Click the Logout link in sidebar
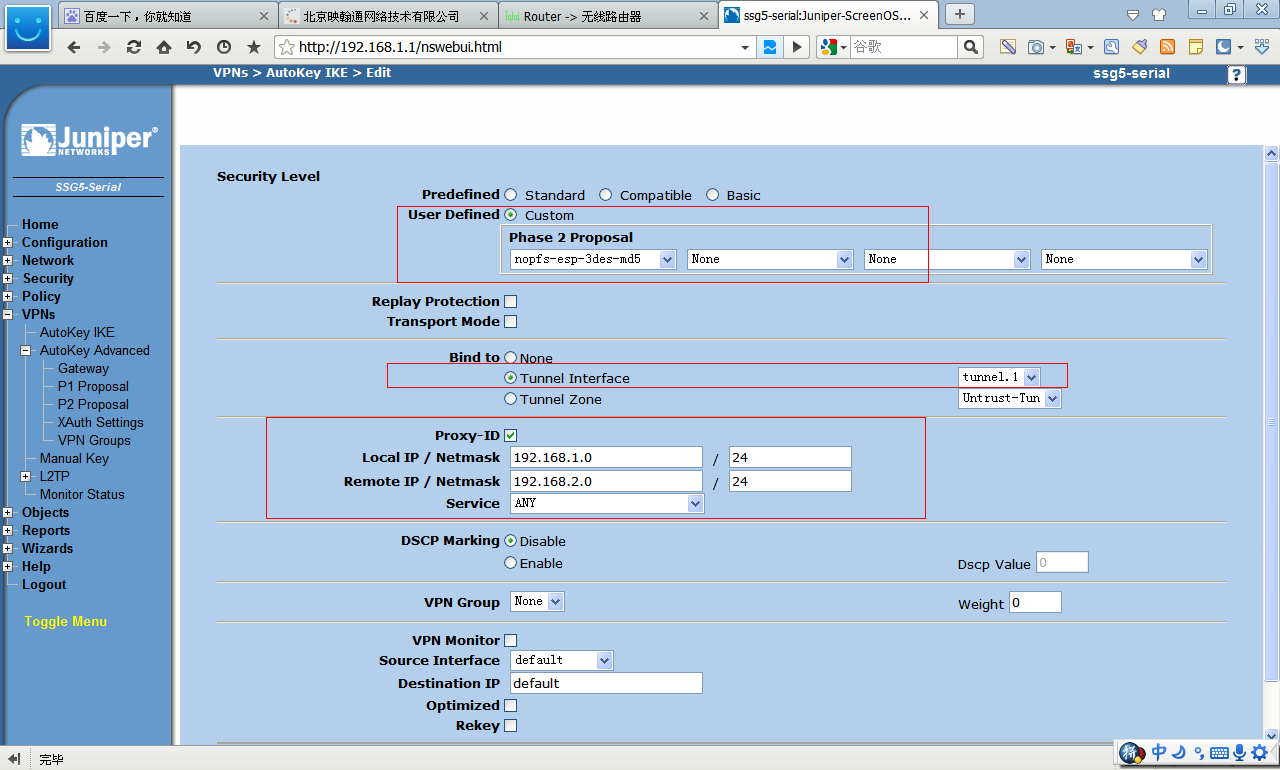 (x=44, y=585)
